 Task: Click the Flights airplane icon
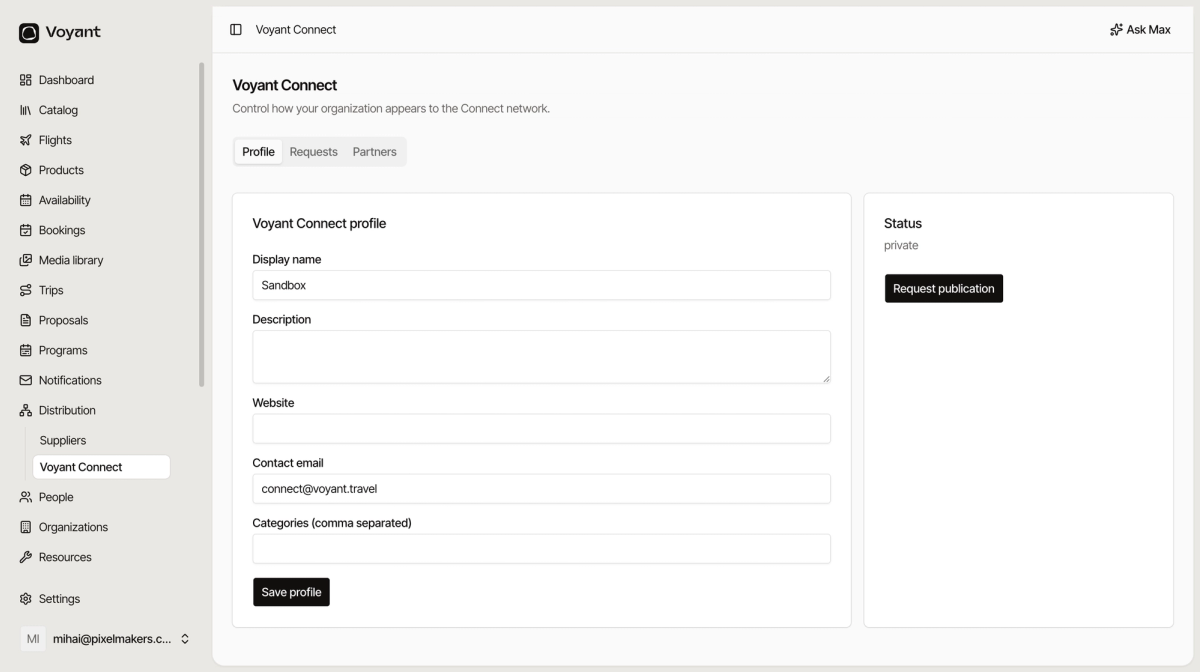click(x=26, y=140)
